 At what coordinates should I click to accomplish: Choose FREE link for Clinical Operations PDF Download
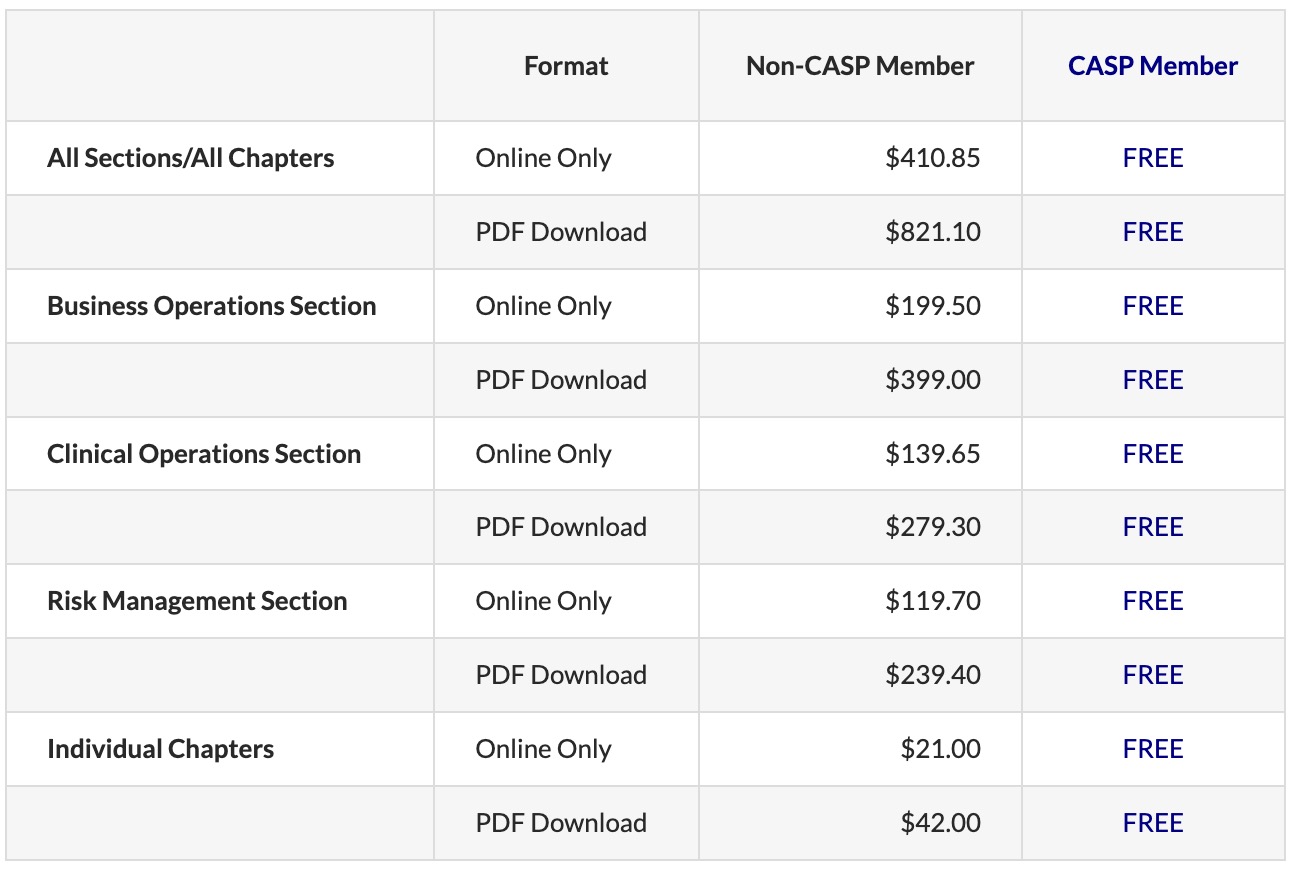pos(1153,527)
